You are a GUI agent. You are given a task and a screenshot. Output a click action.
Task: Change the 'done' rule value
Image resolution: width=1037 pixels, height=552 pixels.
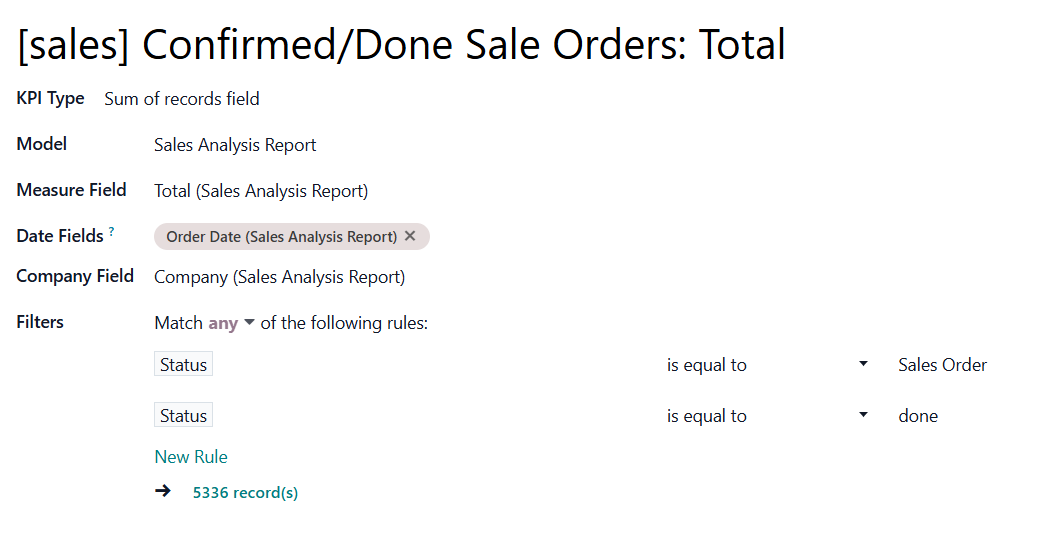point(918,416)
